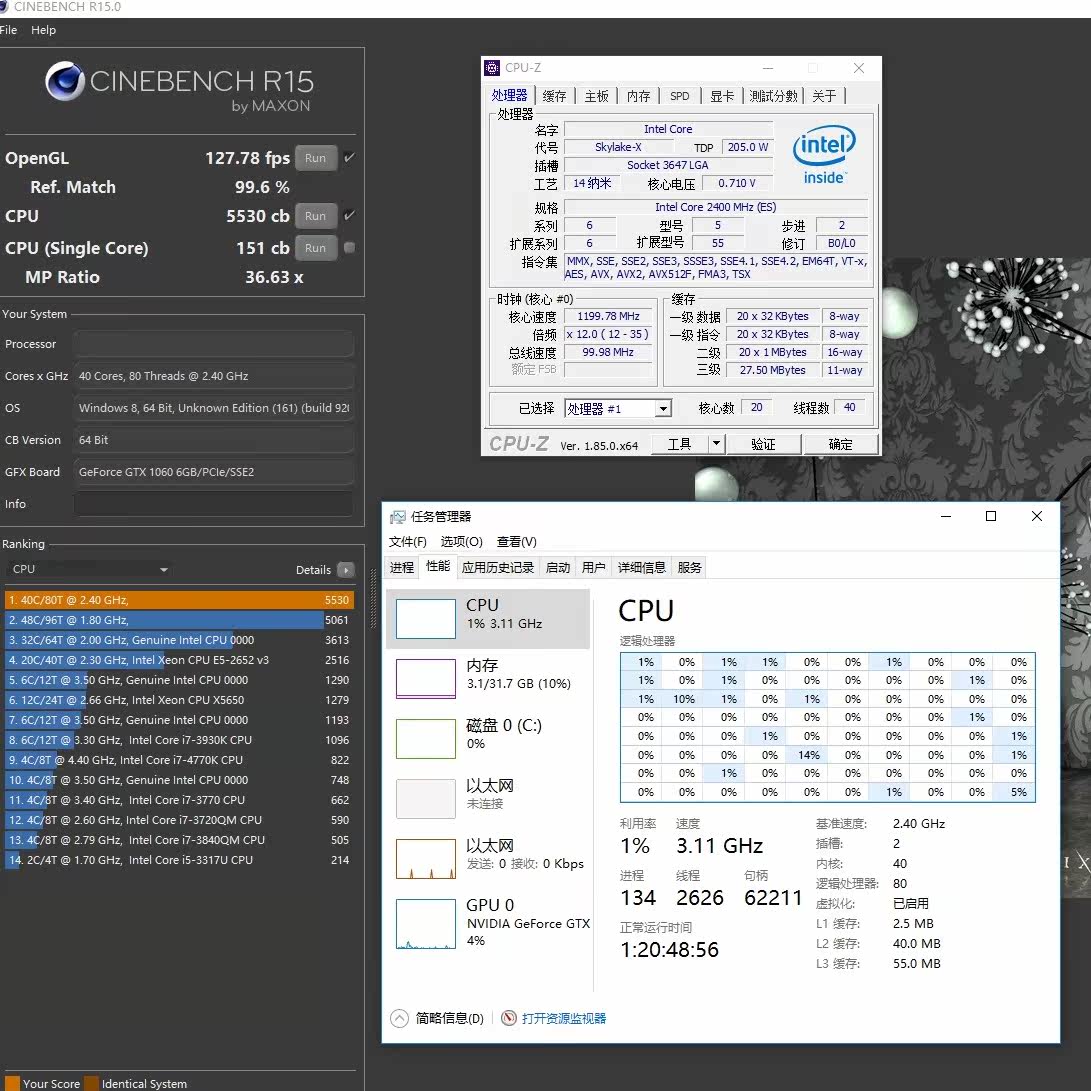Image resolution: width=1091 pixels, height=1091 pixels.
Task: Switch to CPU-Z 内存 tab
Action: click(x=638, y=96)
